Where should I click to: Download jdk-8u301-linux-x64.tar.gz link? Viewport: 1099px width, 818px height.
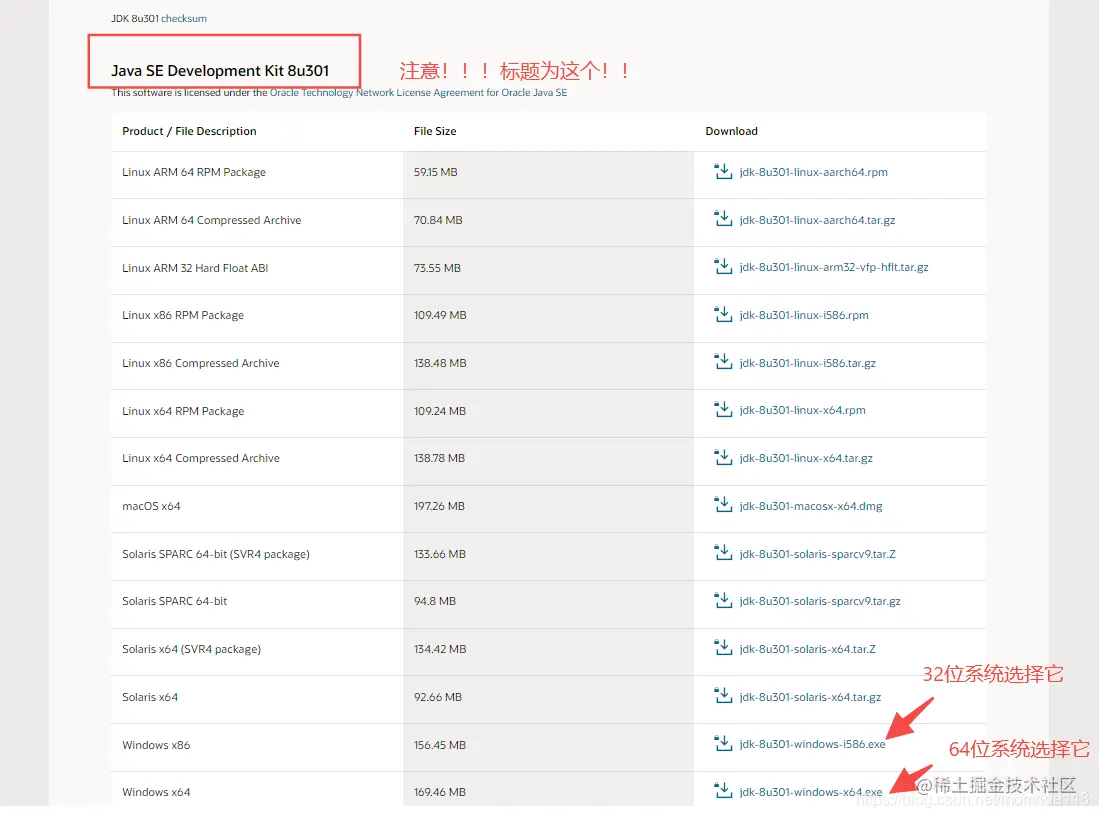(x=805, y=458)
